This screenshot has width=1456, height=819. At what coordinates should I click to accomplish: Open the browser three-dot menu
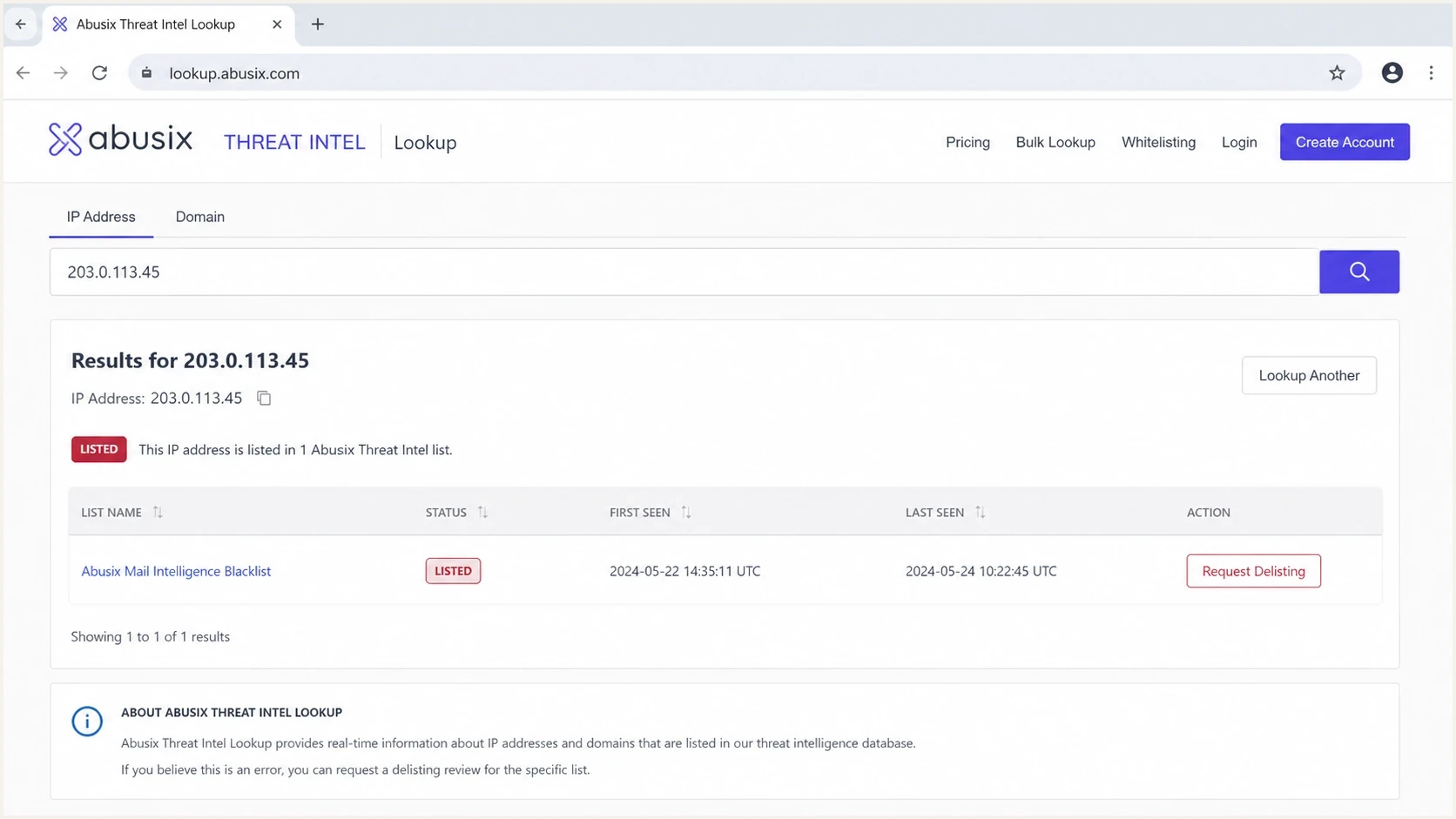(x=1431, y=73)
